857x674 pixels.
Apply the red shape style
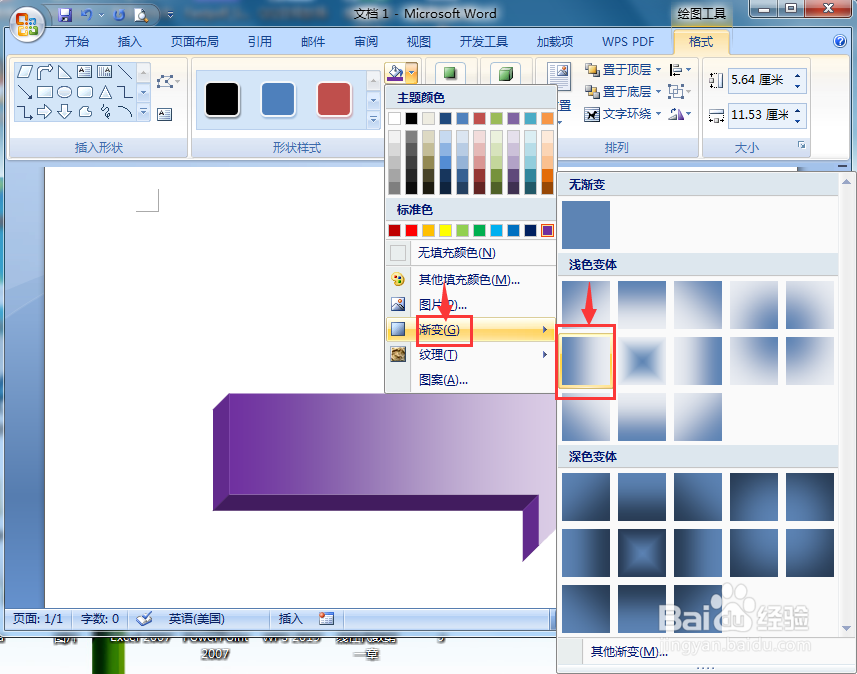coord(334,99)
